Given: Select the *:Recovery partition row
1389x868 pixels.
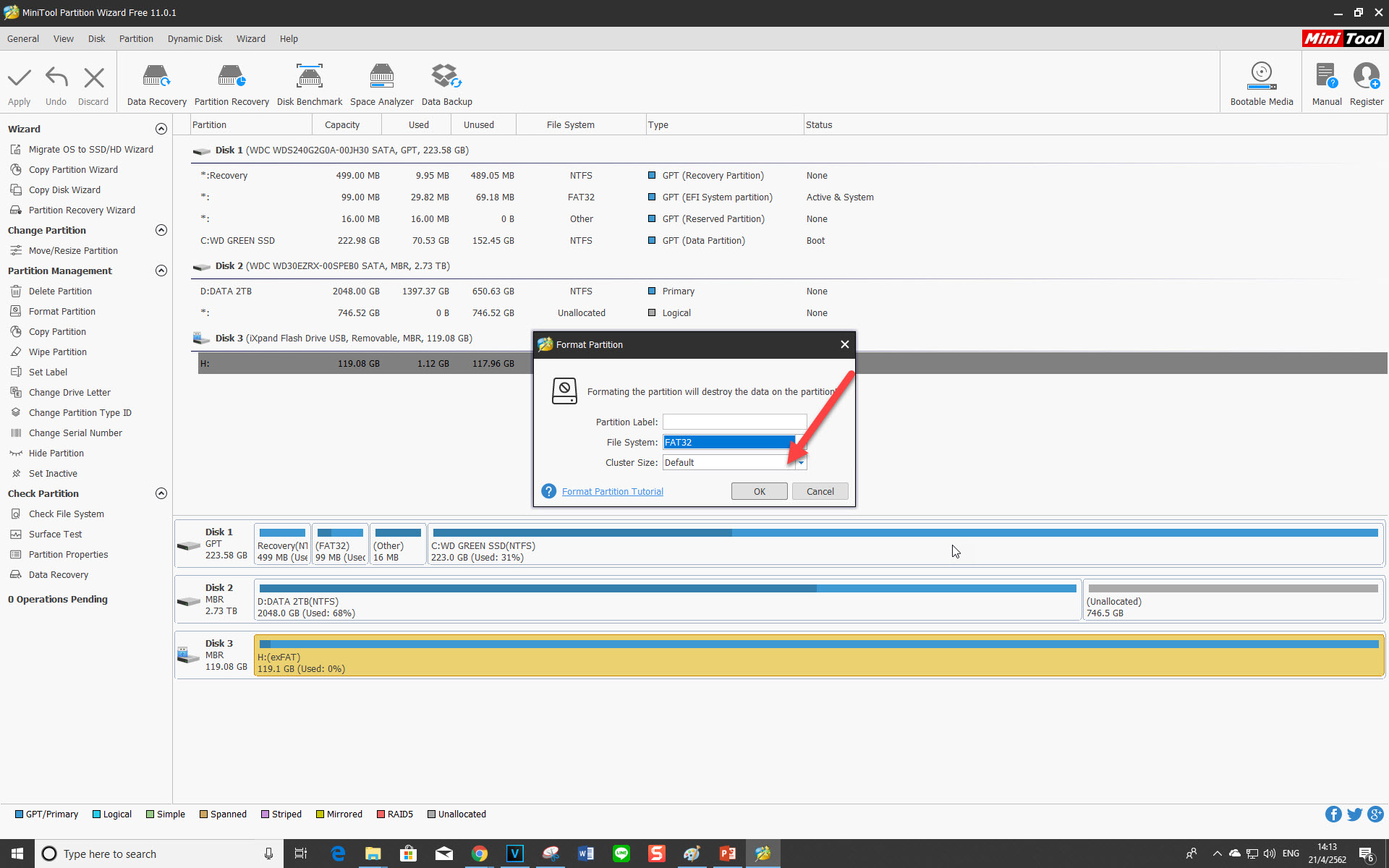Looking at the screenshot, I should click(789, 175).
